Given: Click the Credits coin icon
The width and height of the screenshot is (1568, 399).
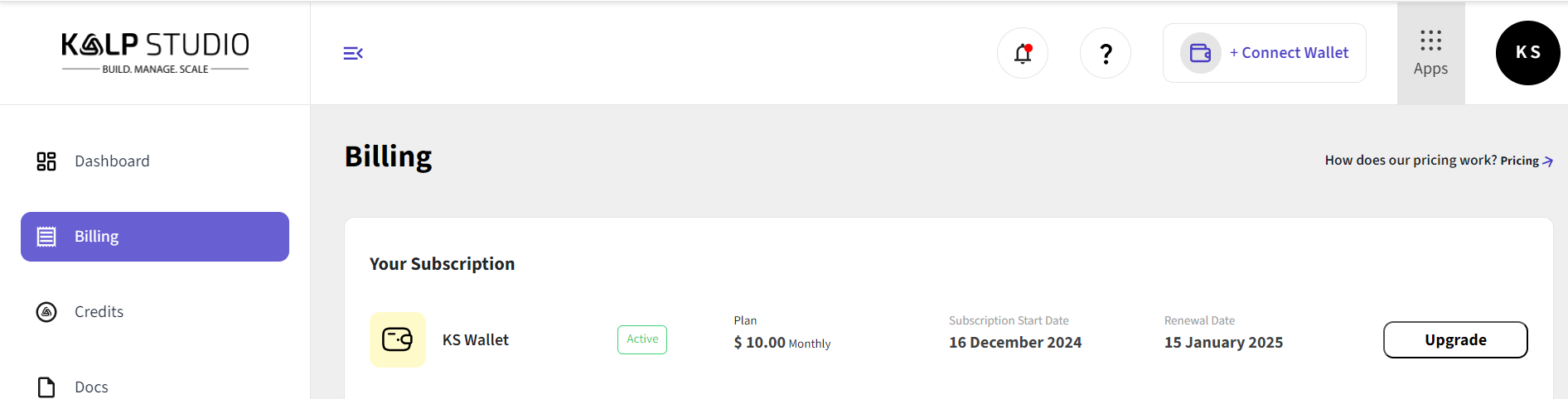Looking at the screenshot, I should [46, 312].
